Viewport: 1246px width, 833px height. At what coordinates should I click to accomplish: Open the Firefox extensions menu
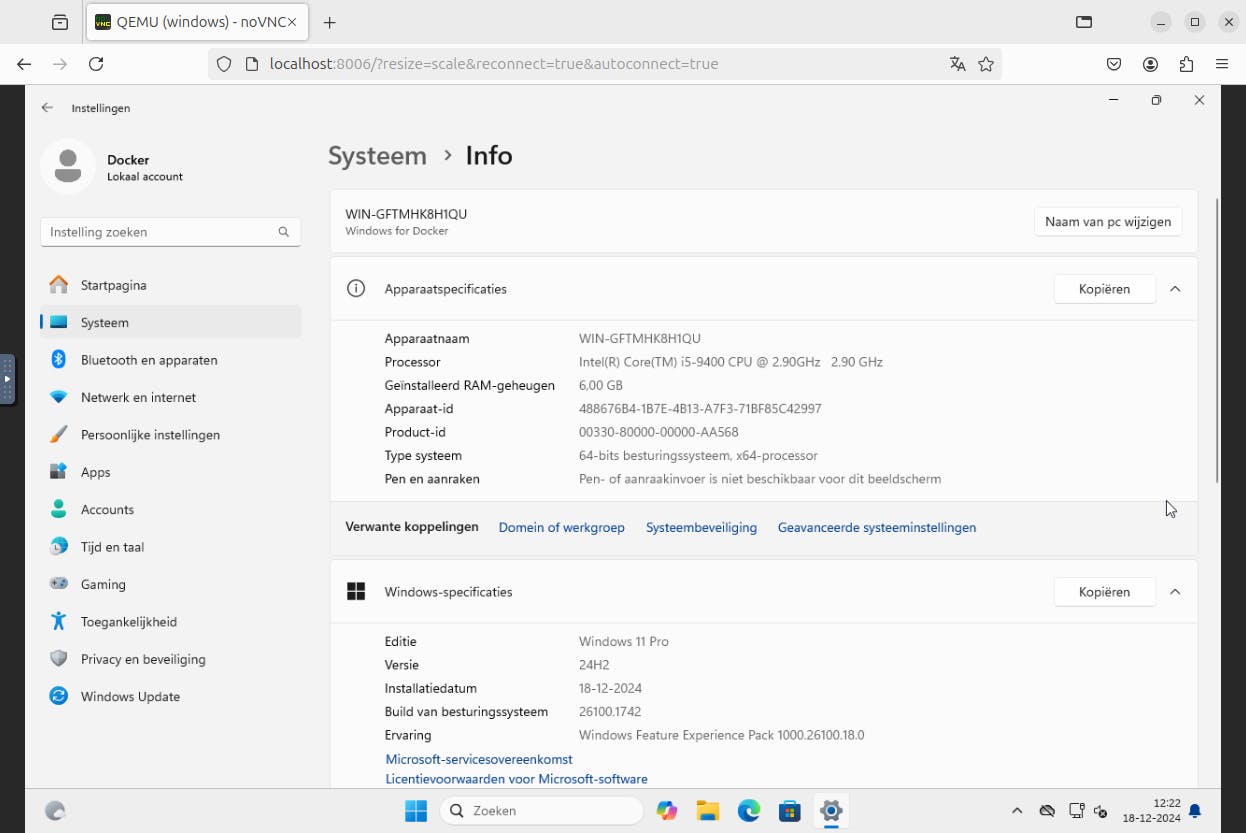point(1186,64)
